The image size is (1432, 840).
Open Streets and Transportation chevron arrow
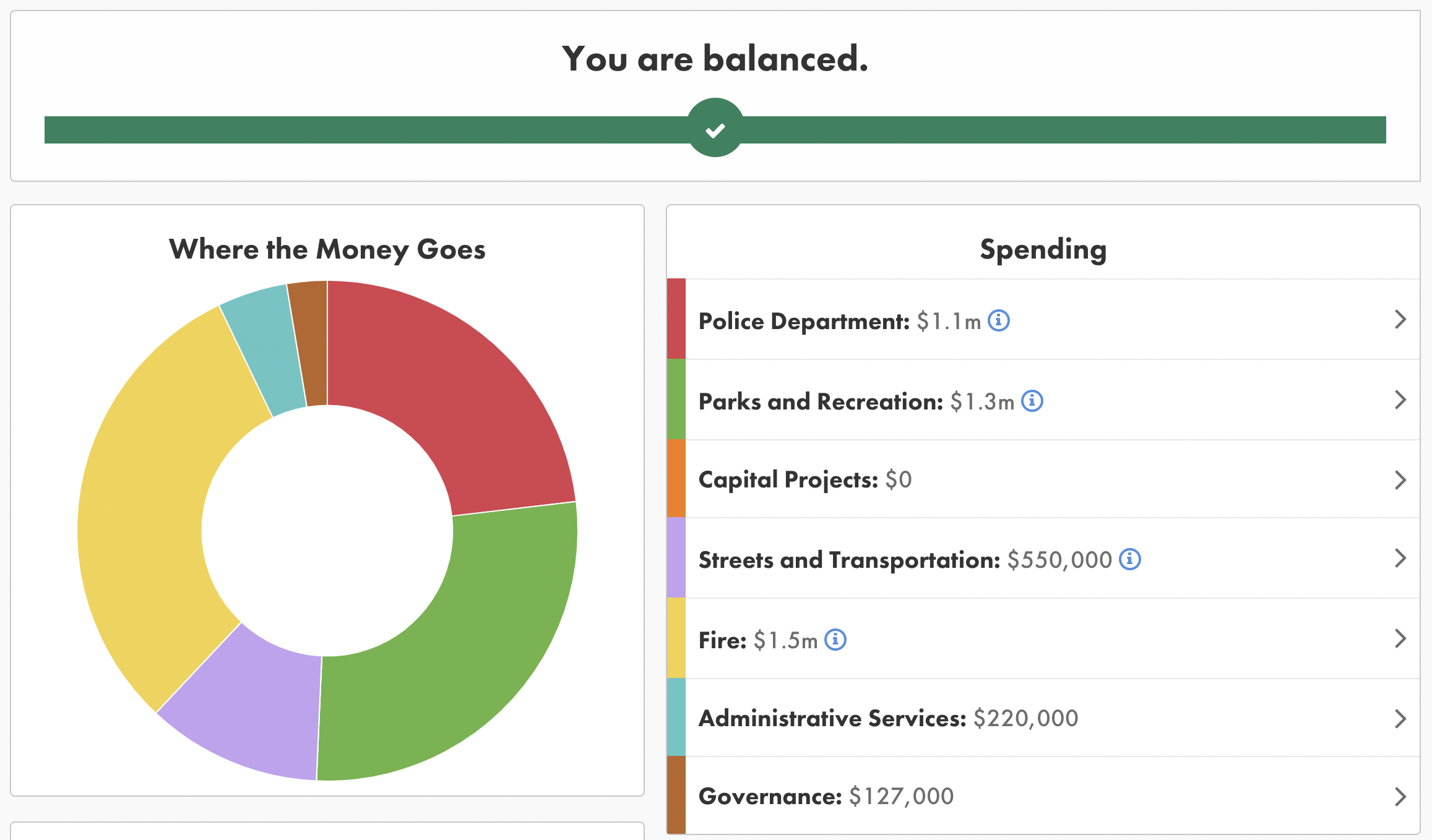click(x=1400, y=558)
